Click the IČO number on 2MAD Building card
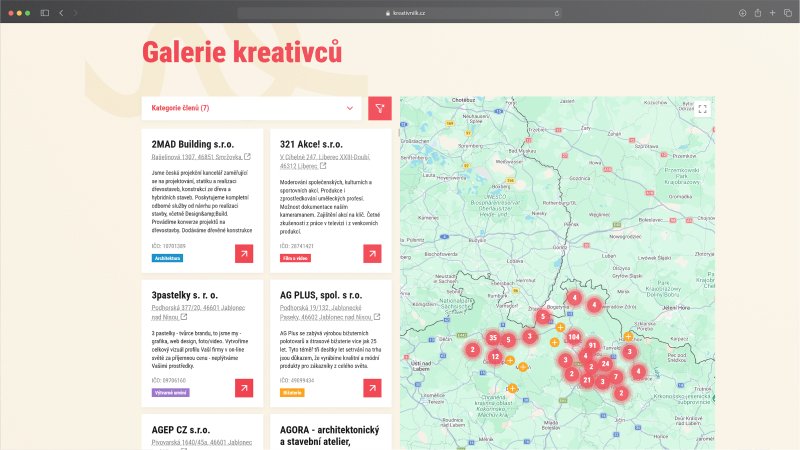Viewport: 800px width, 450px height. point(168,246)
